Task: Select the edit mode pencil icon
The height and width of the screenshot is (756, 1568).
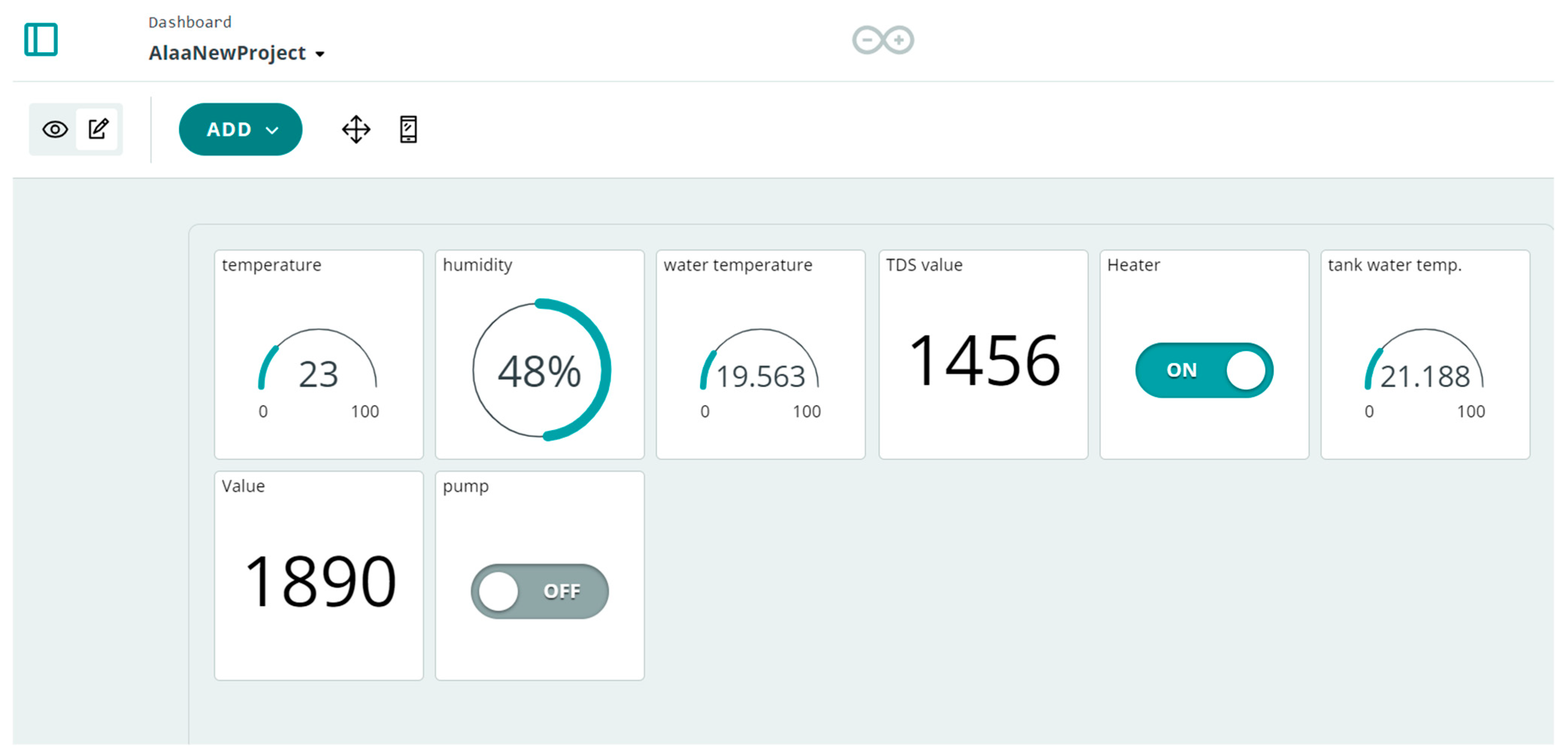Action: click(x=98, y=129)
